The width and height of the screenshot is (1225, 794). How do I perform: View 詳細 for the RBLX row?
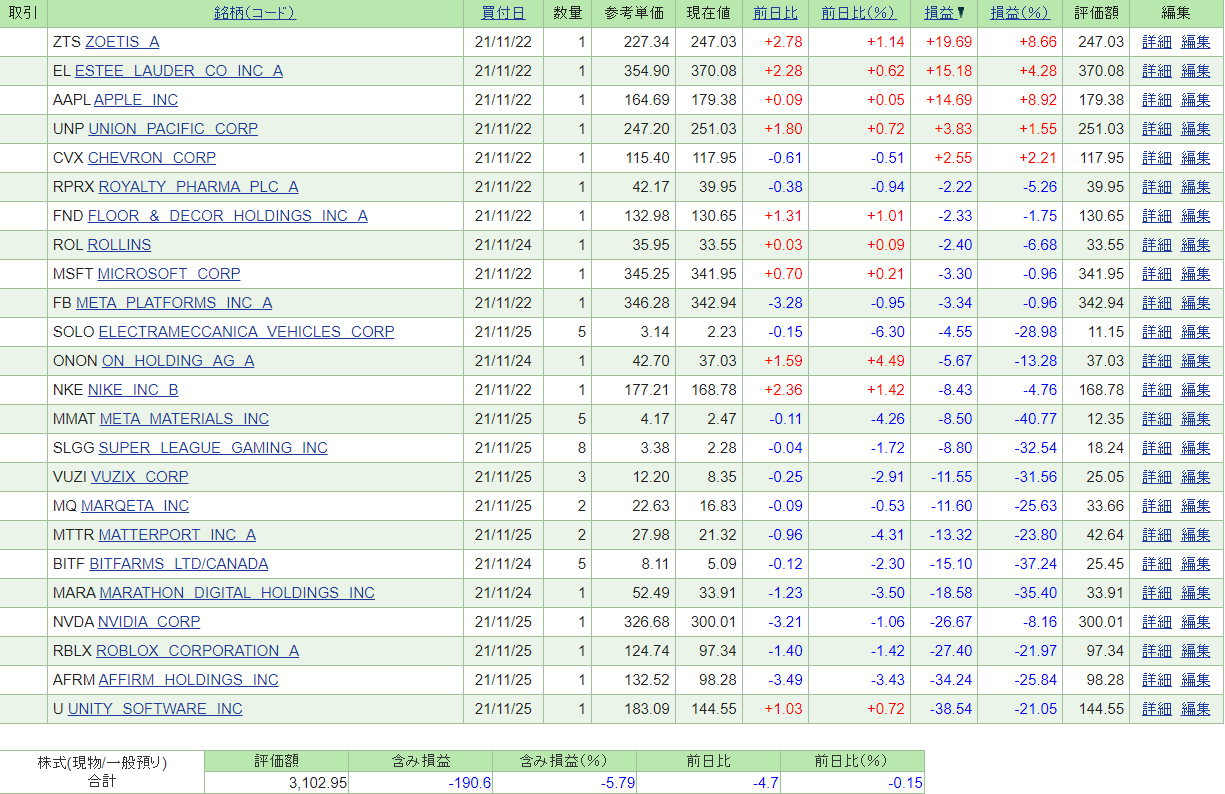(1157, 651)
